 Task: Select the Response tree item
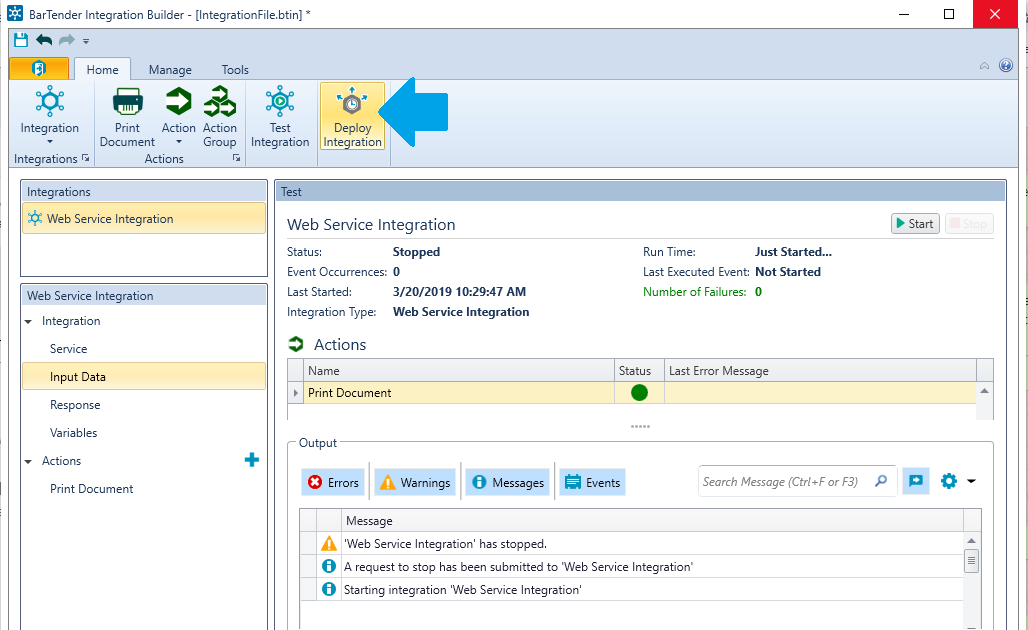[x=75, y=404]
